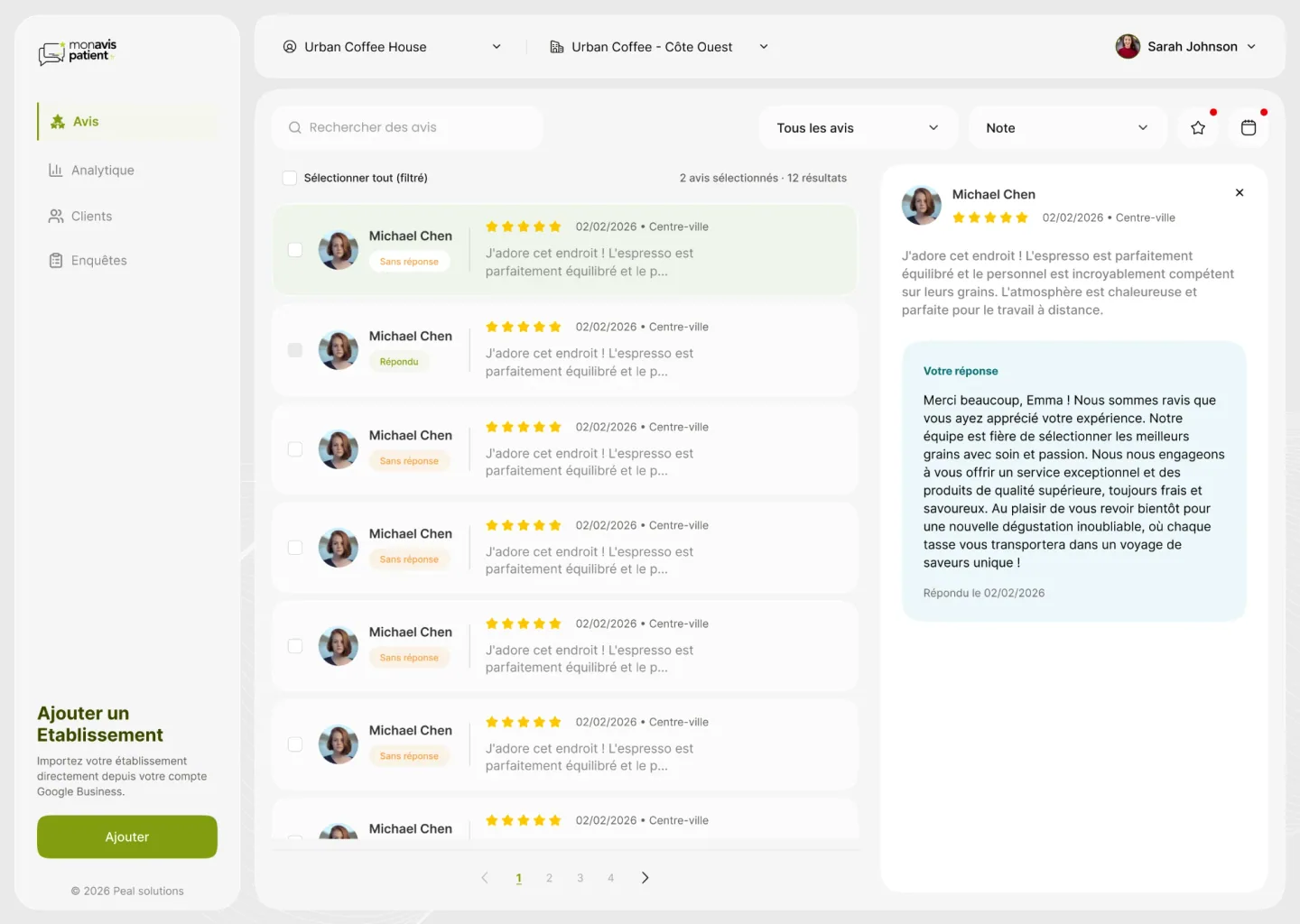This screenshot has height=924, width=1300.
Task: Click the Urban Coffee House account icon
Action: (x=290, y=47)
